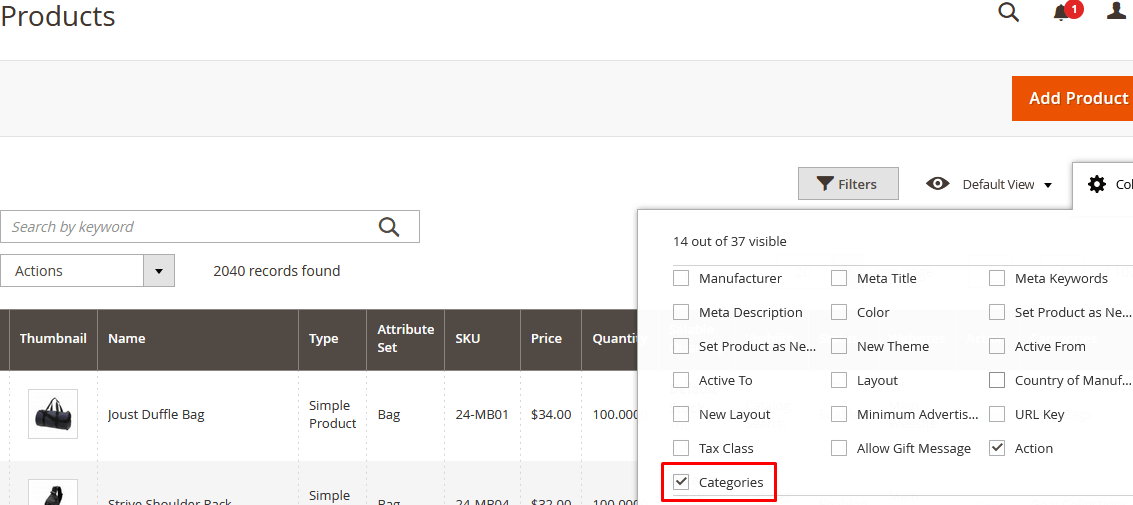Enable the New Theme column
The image size is (1133, 505).
[839, 346]
